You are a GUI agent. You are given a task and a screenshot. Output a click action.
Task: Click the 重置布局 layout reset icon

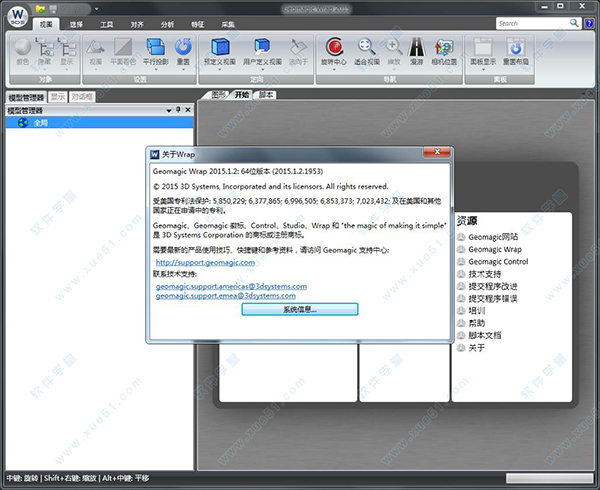tap(515, 47)
